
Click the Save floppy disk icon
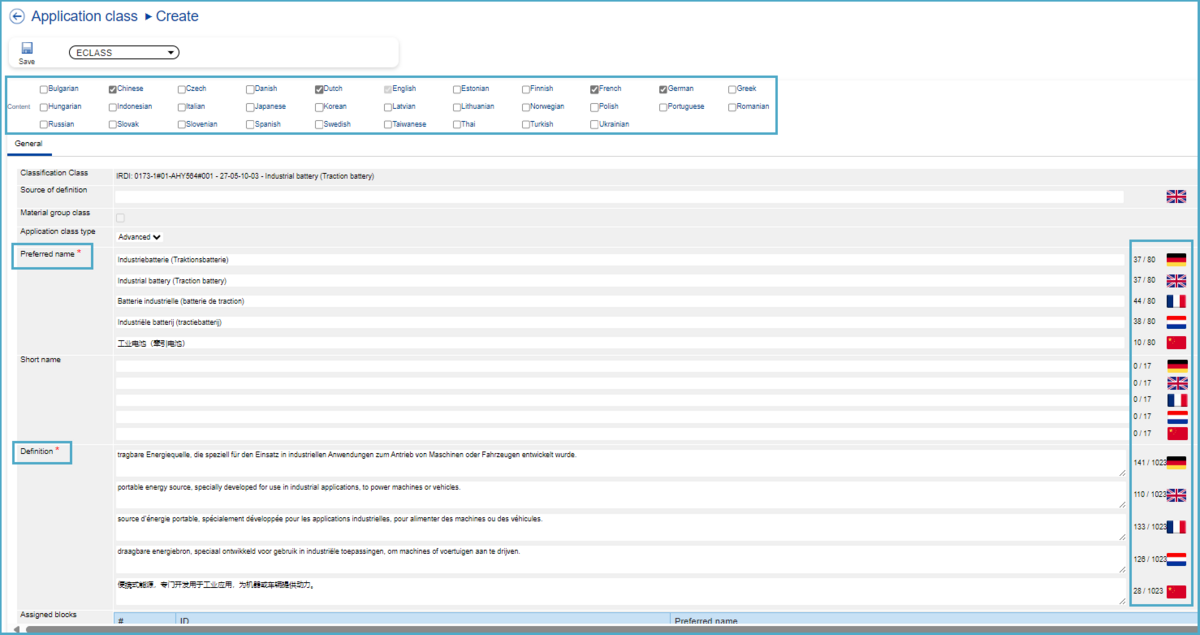click(x=27, y=48)
